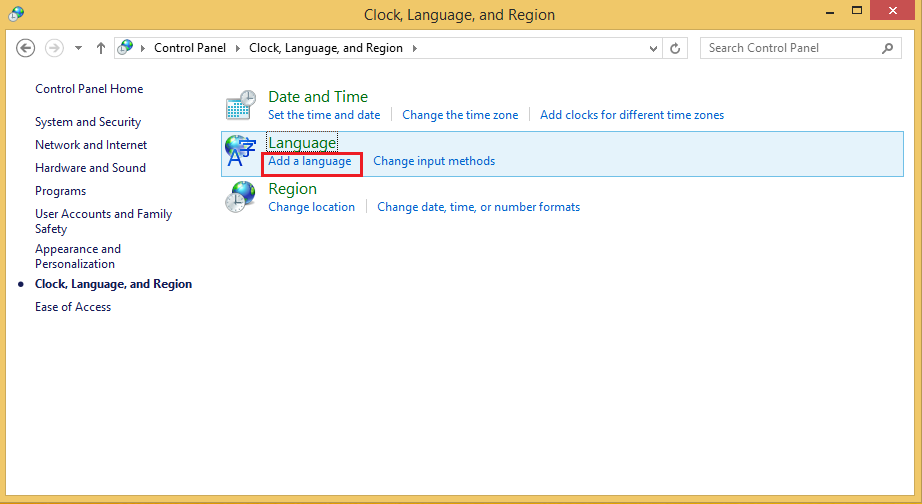This screenshot has height=504, width=922.
Task: Open the recent locations dropdown arrow
Action: coord(79,48)
